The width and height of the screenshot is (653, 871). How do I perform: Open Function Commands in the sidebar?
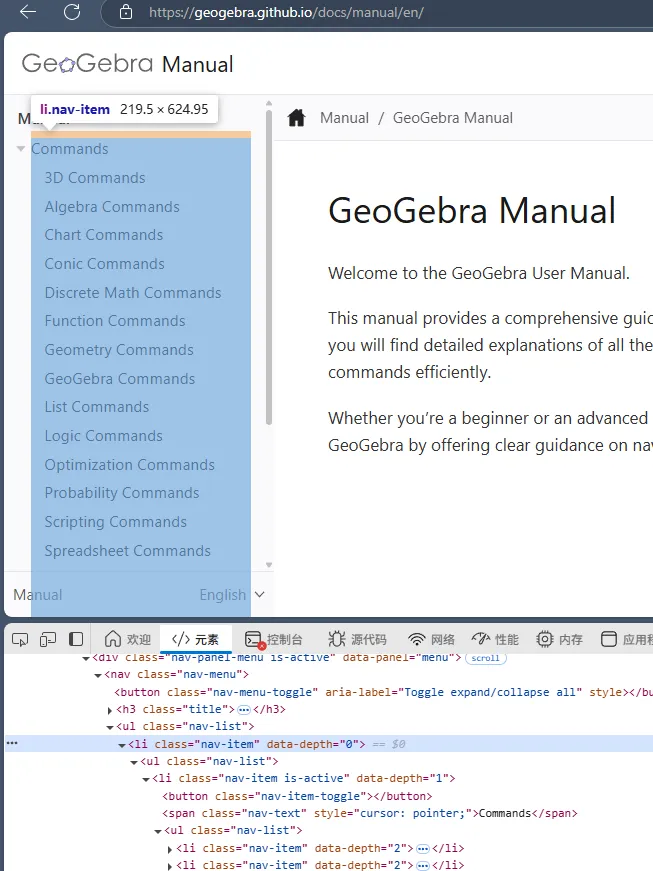click(x=115, y=321)
